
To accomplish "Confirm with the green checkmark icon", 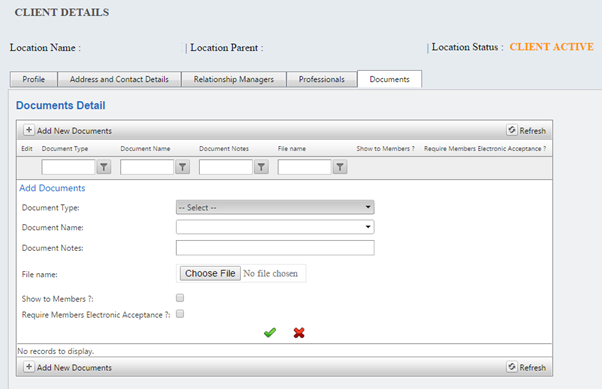I will [x=270, y=333].
